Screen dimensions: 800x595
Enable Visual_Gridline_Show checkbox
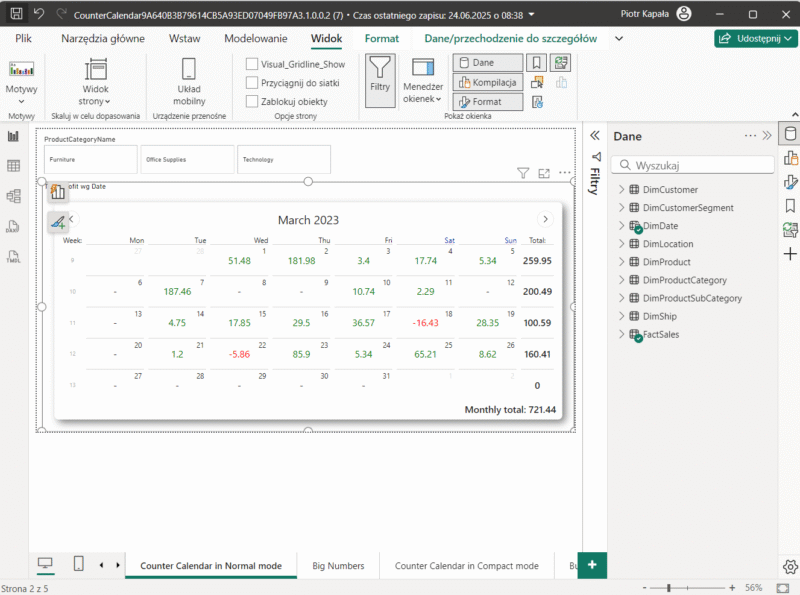pos(252,64)
